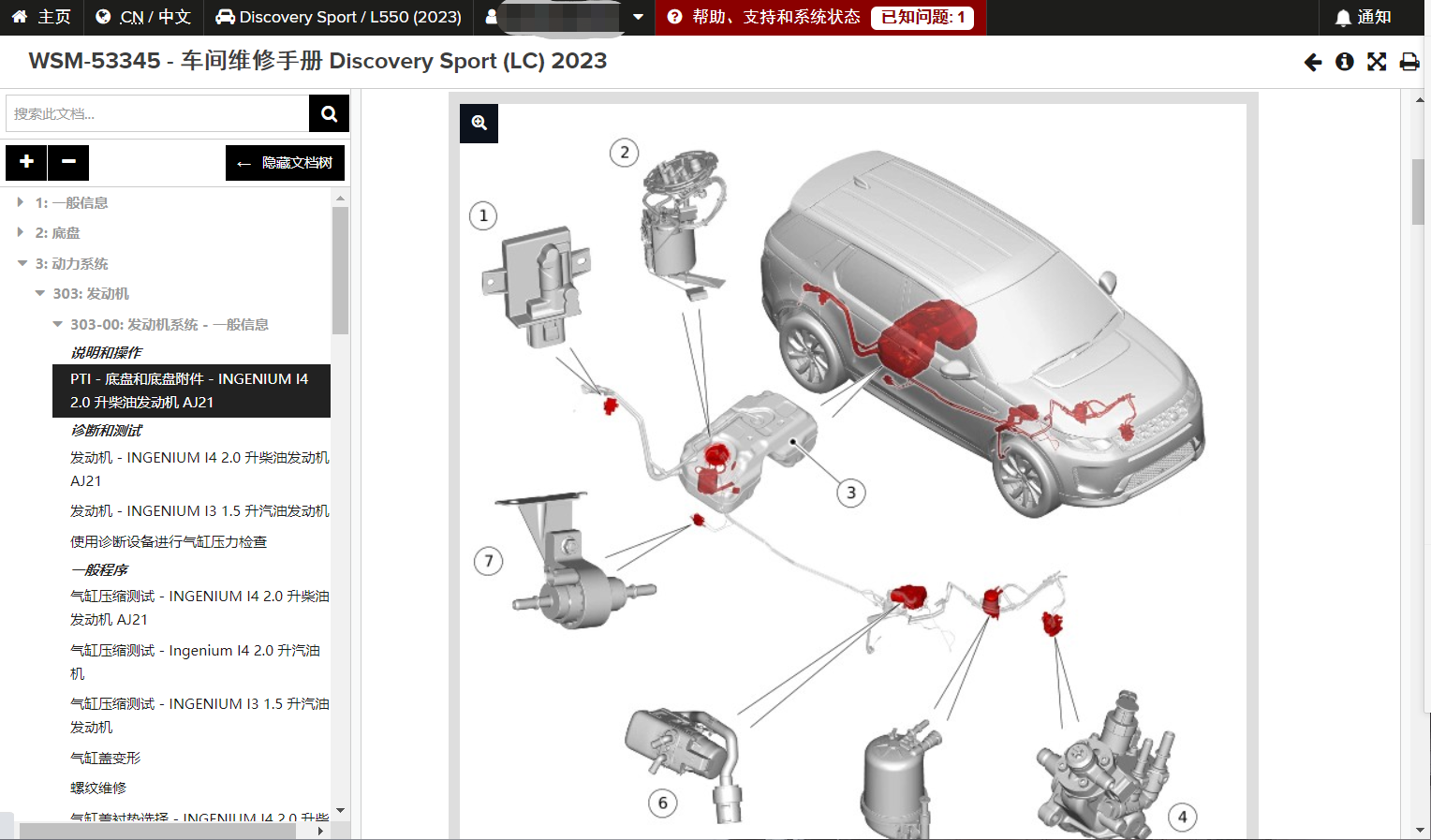Click the back arrow icon

[1313, 62]
